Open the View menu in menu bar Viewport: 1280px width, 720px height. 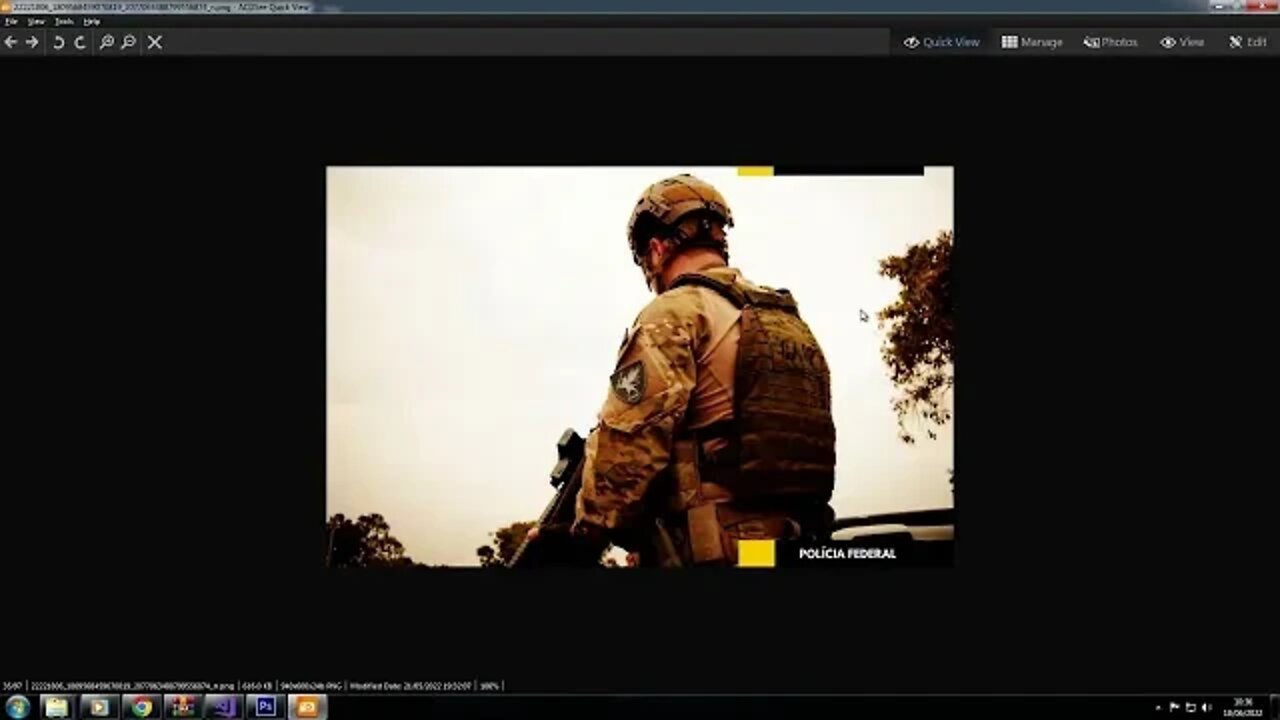[x=36, y=21]
